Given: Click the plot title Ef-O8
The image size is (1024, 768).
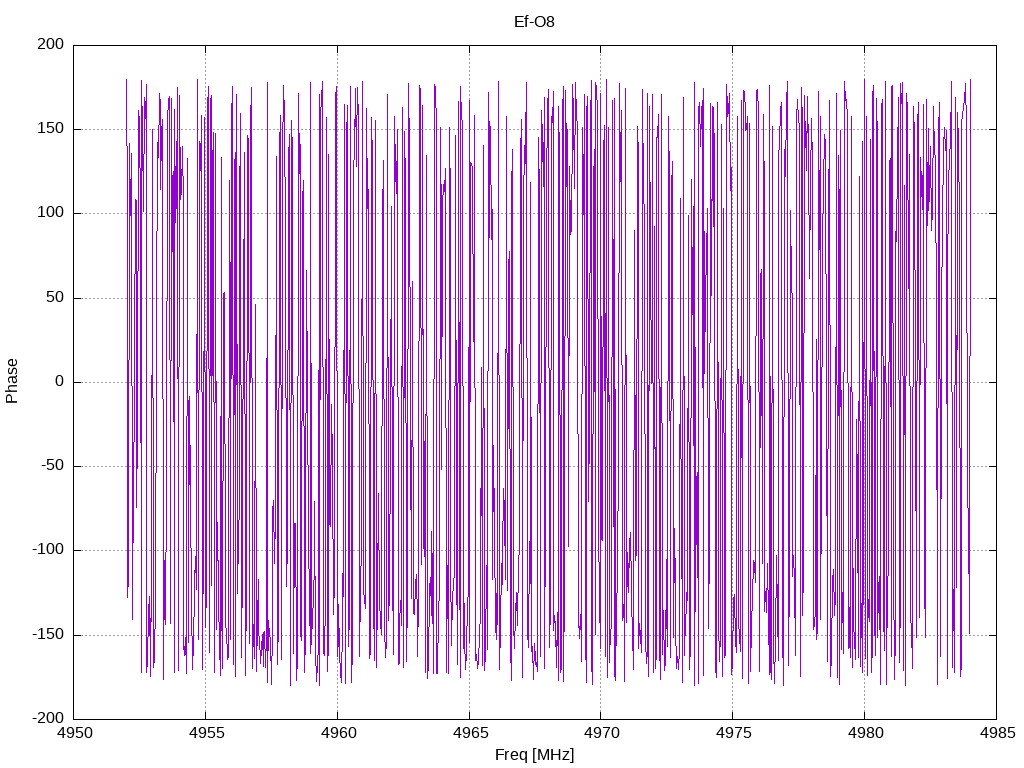Looking at the screenshot, I should 534,22.
